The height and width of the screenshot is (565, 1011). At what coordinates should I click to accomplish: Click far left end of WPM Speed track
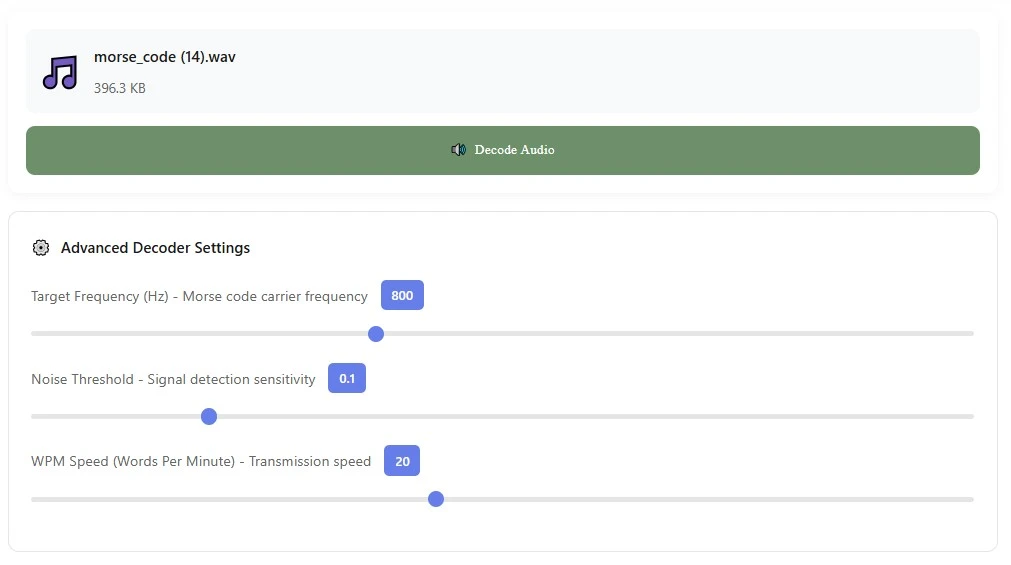coord(36,499)
